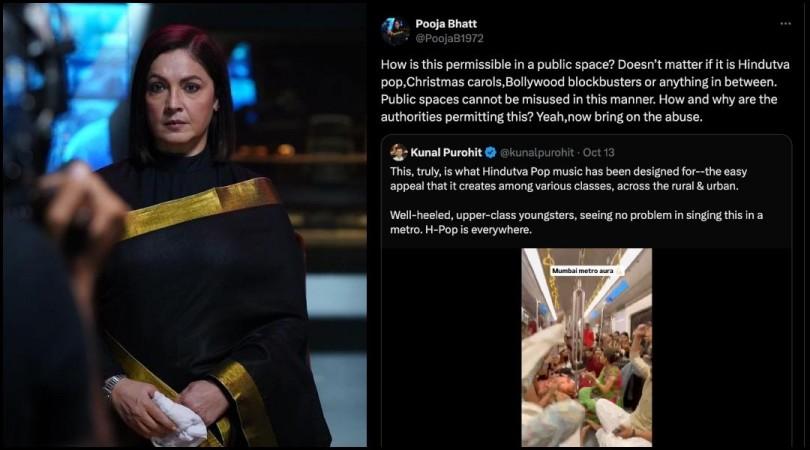Click the 'Mumbai metro aura' caption label
810x450 pixels.
click(583, 271)
